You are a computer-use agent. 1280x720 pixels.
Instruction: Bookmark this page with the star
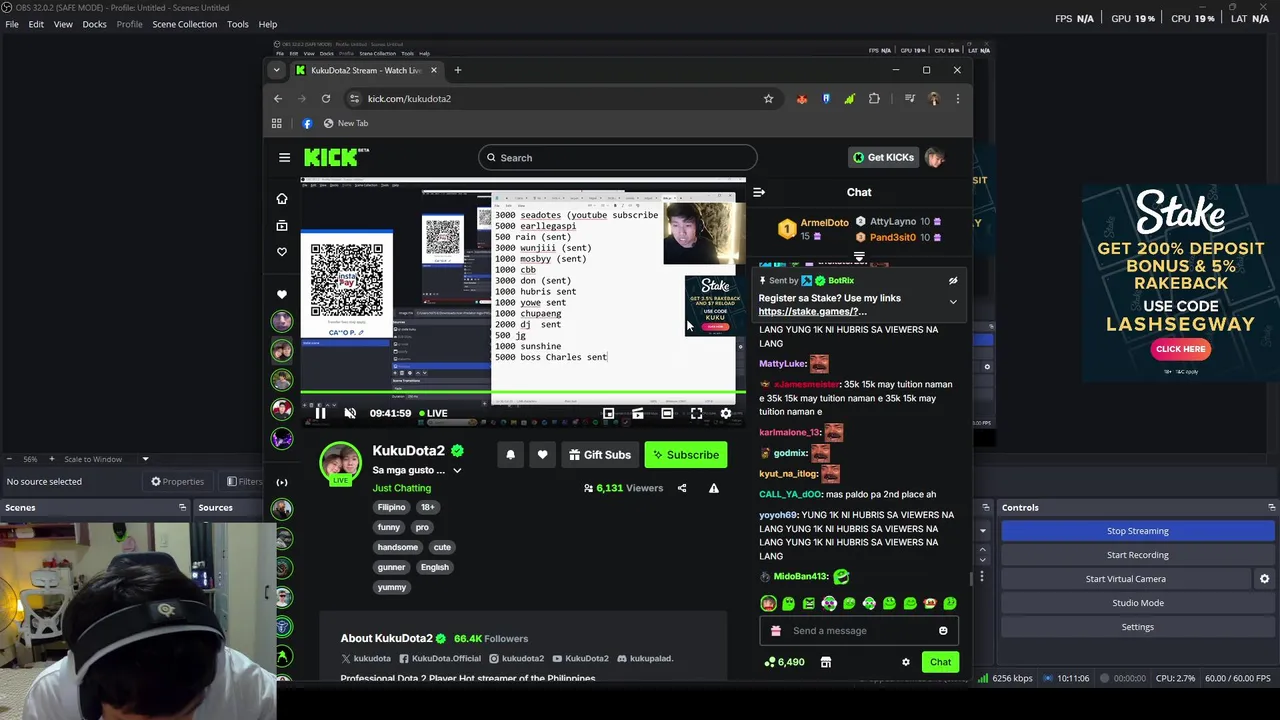point(768,98)
